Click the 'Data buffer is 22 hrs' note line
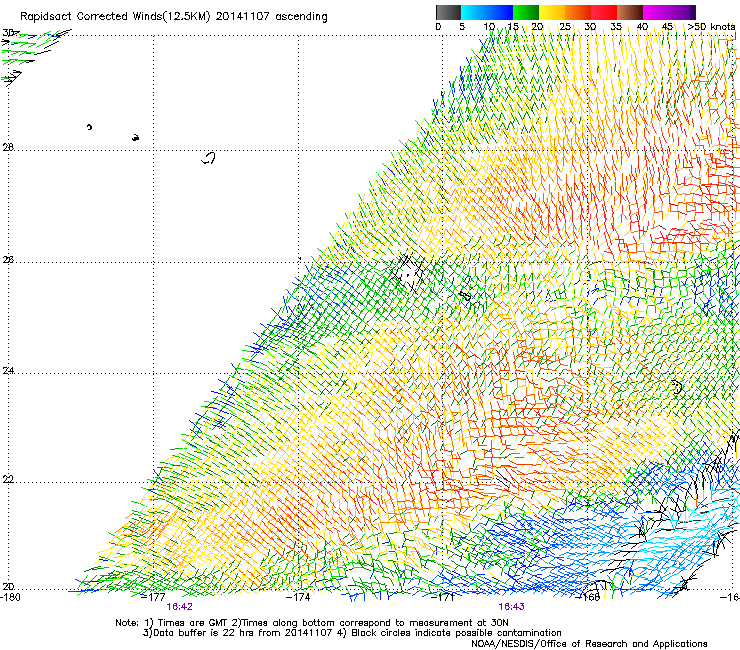740x650 pixels. pos(352,633)
